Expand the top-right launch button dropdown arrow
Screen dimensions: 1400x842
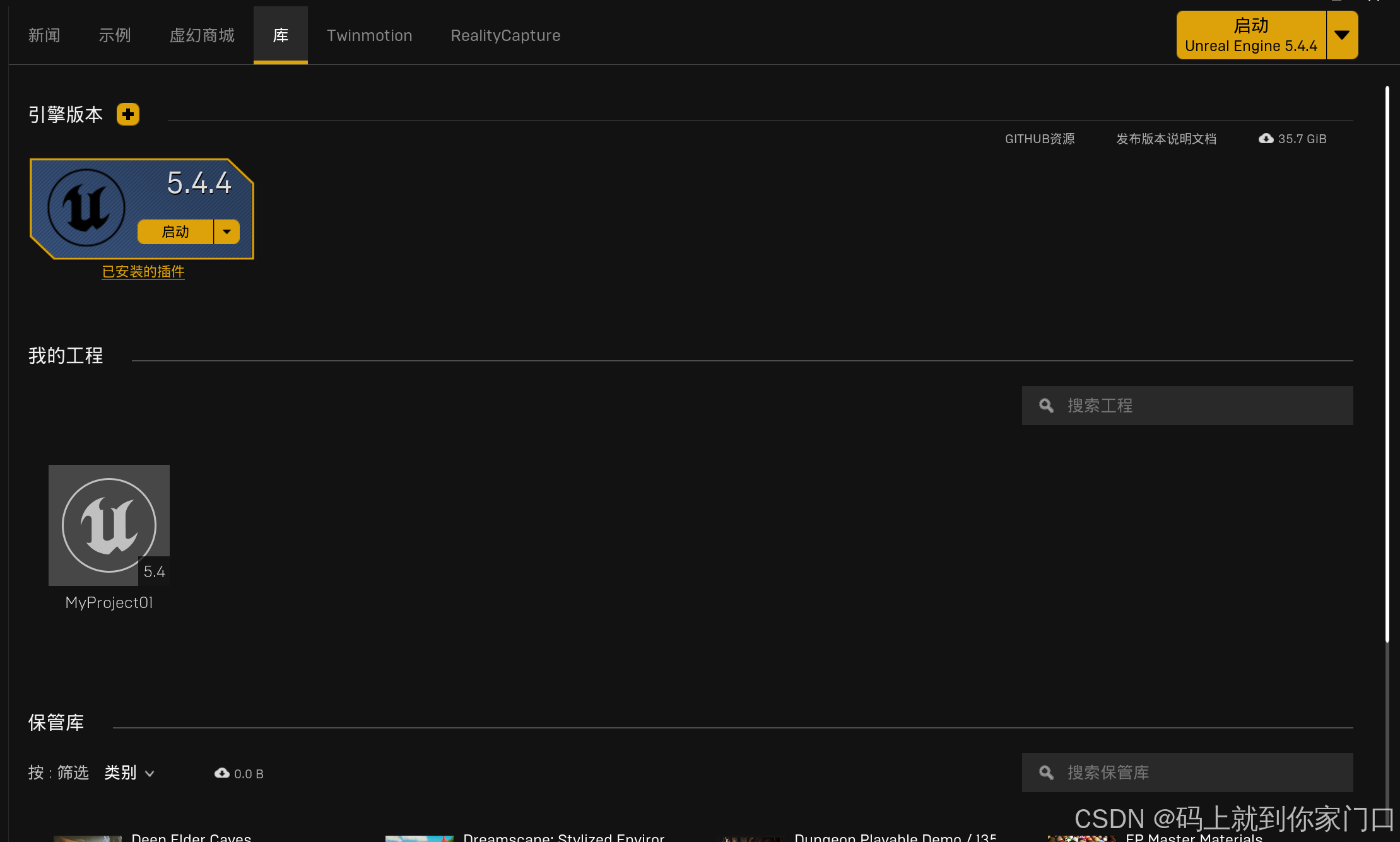[1342, 35]
